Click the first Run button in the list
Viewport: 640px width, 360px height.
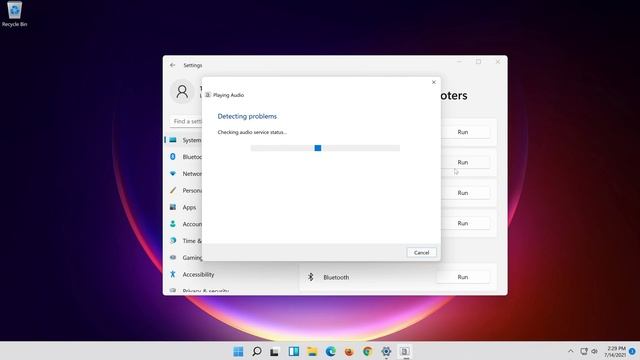point(462,132)
